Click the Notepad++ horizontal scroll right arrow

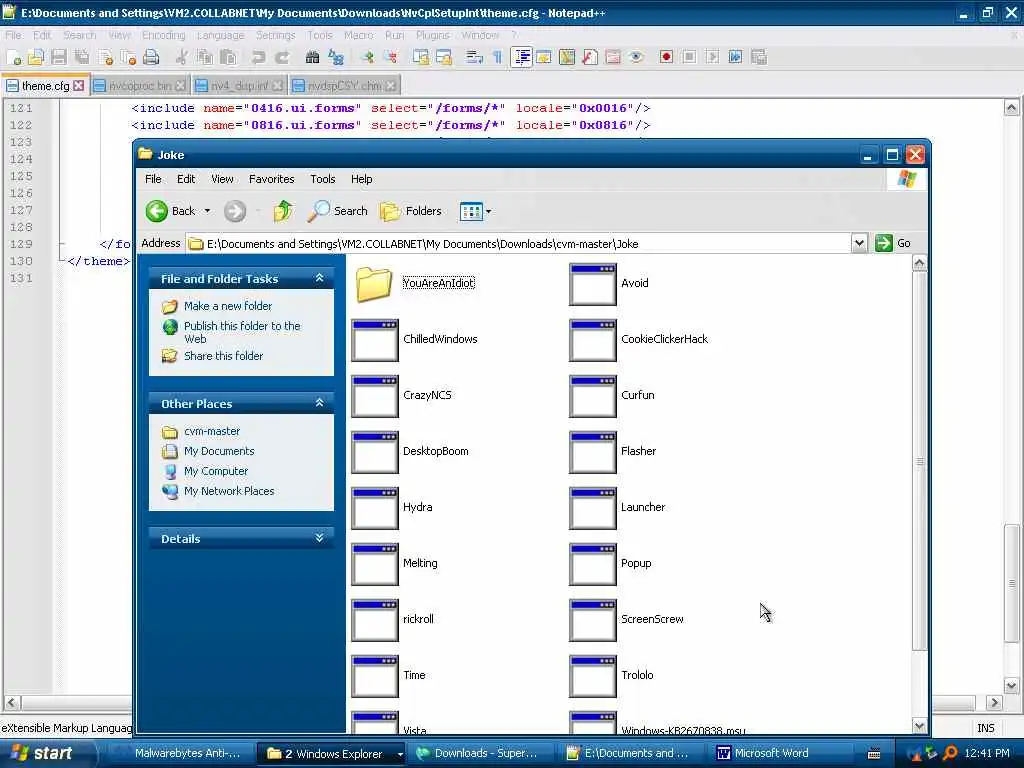coord(994,703)
